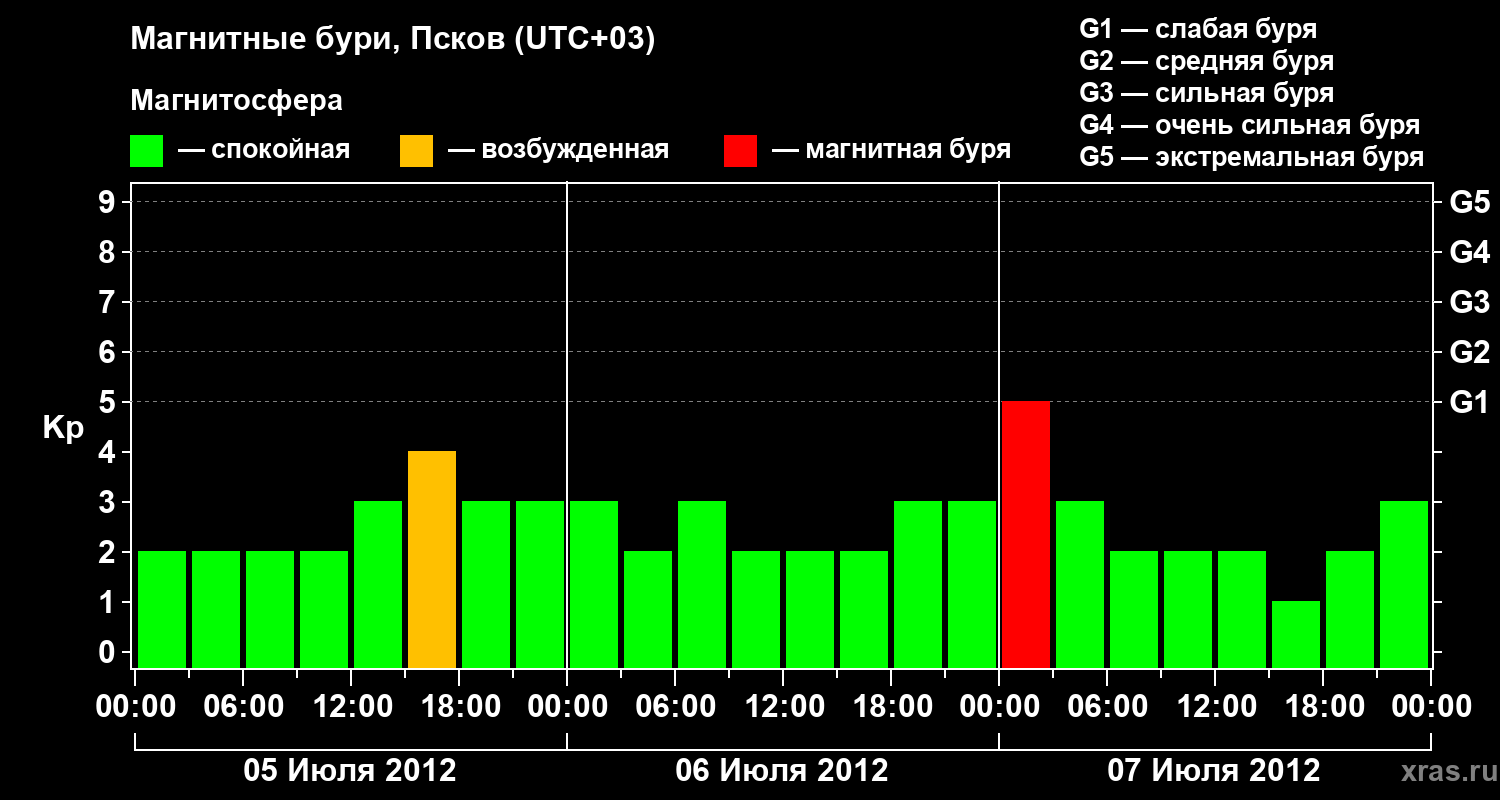The image size is (1500, 800).
Task: Select the orange Kp 4 bar on 05 July
Action: point(432,559)
